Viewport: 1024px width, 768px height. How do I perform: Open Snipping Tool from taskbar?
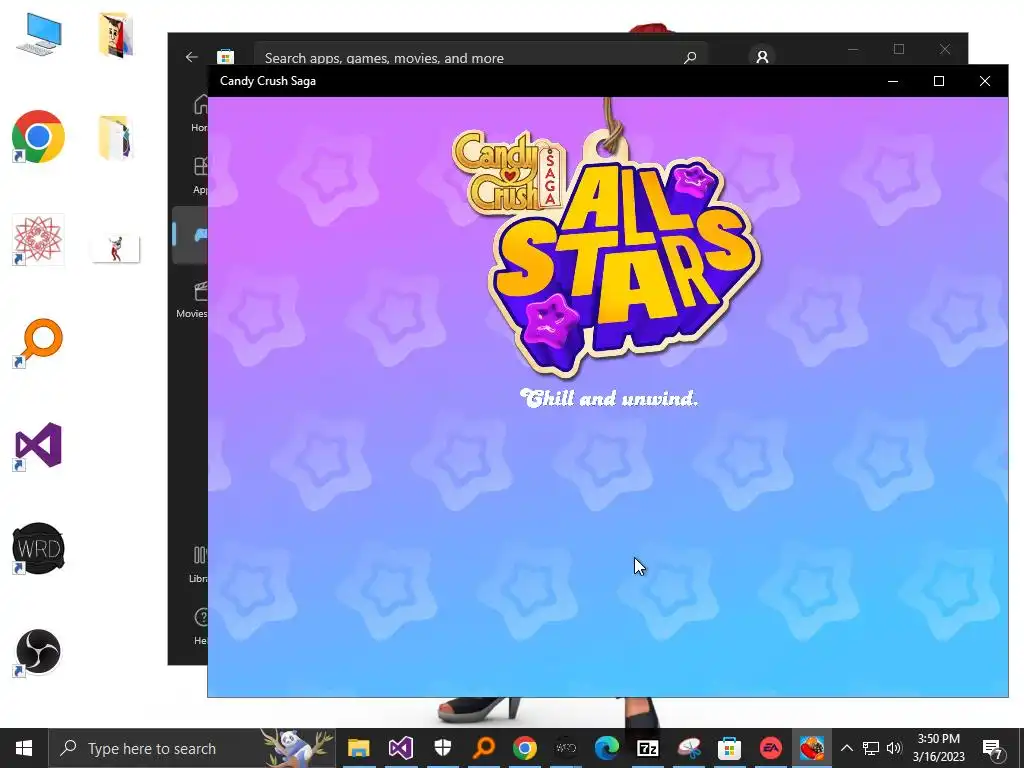click(689, 748)
